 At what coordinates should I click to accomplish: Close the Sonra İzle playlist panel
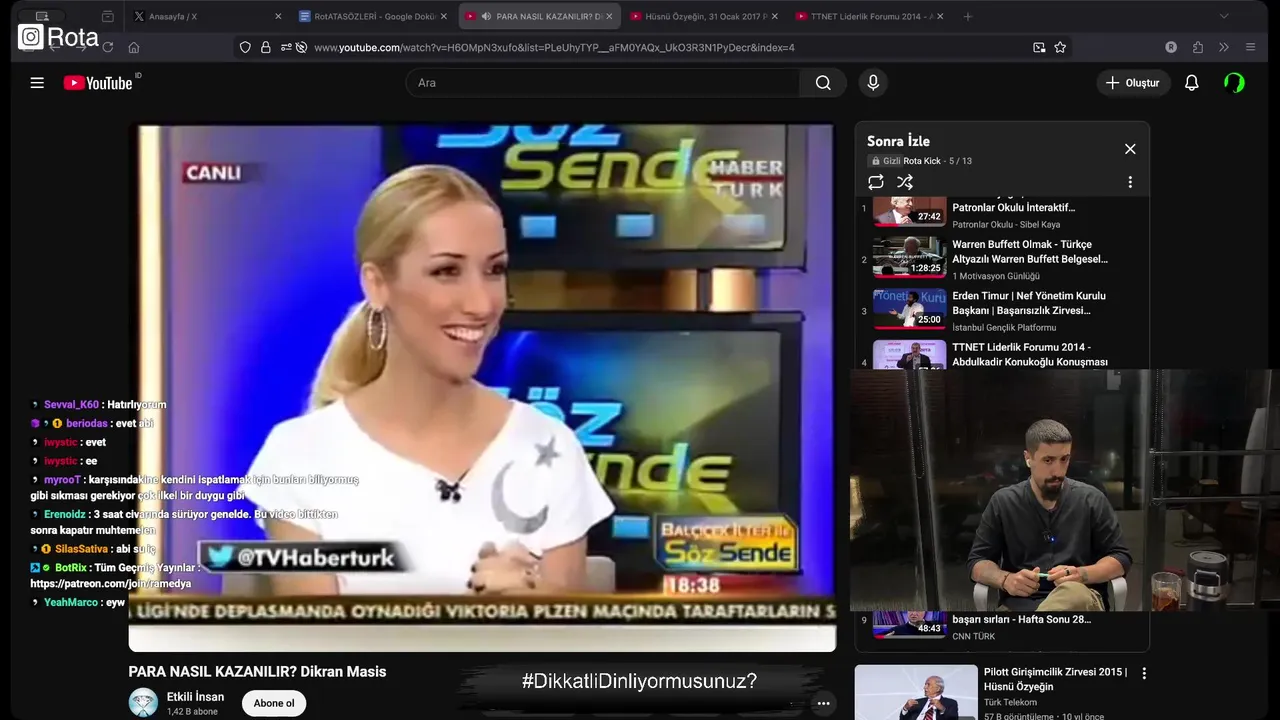pos(1130,149)
